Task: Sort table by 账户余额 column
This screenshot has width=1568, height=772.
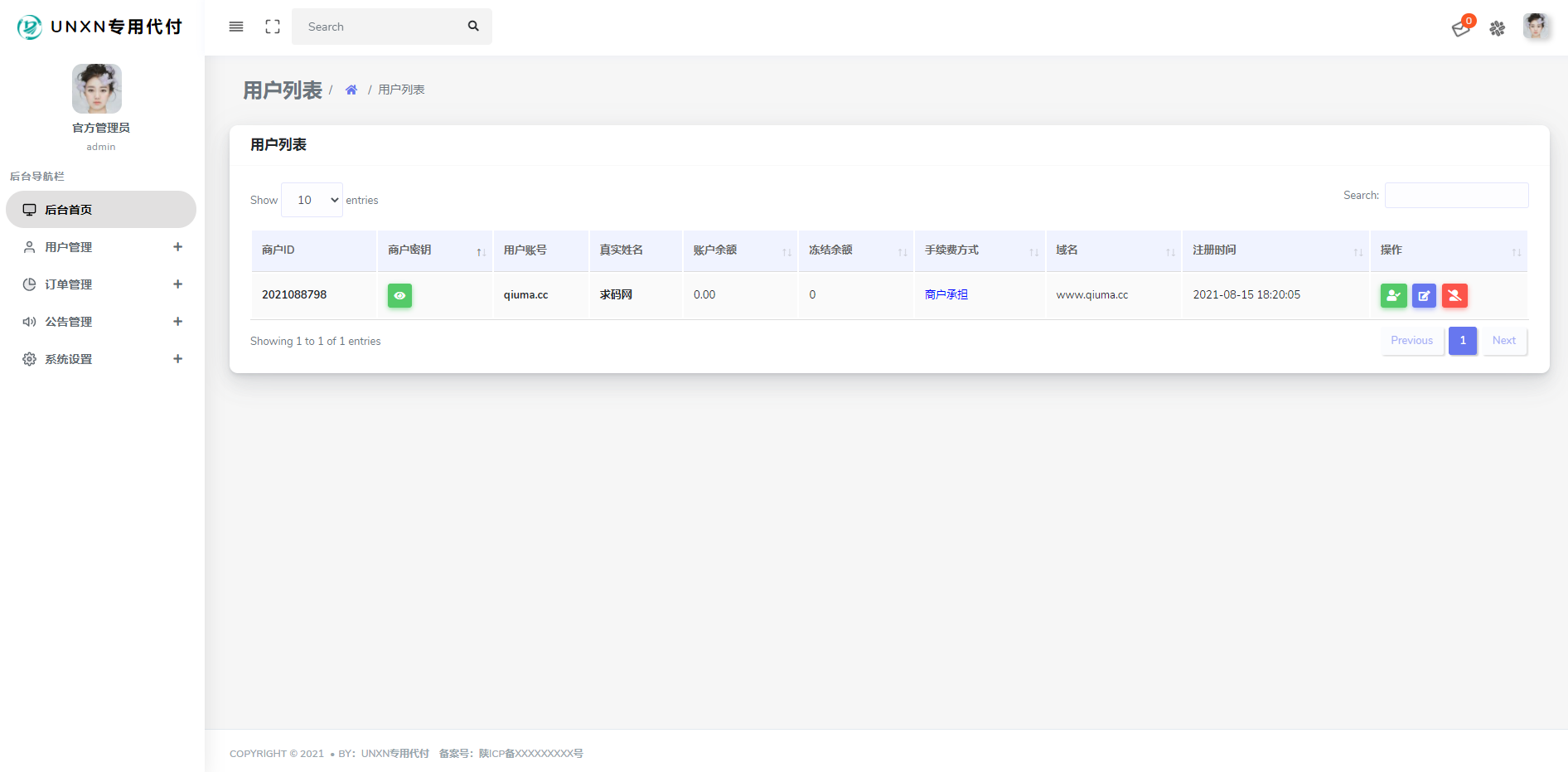Action: pyautogui.click(x=739, y=250)
